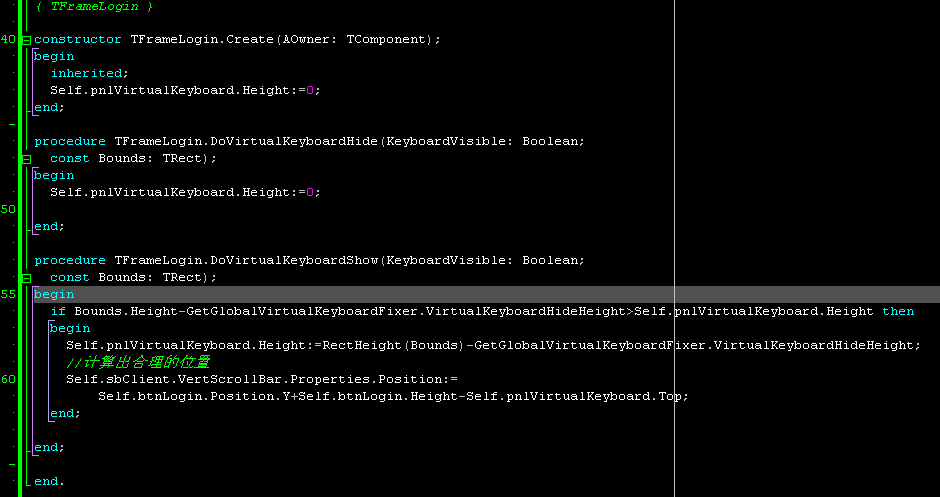Collapse the TFrameLogin.Create constructor fold marker
Screen dimensions: 940x497
26,40
